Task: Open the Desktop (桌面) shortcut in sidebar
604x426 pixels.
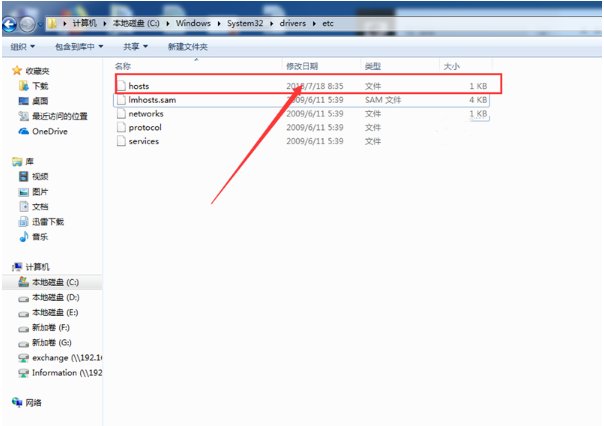Action: (39, 102)
